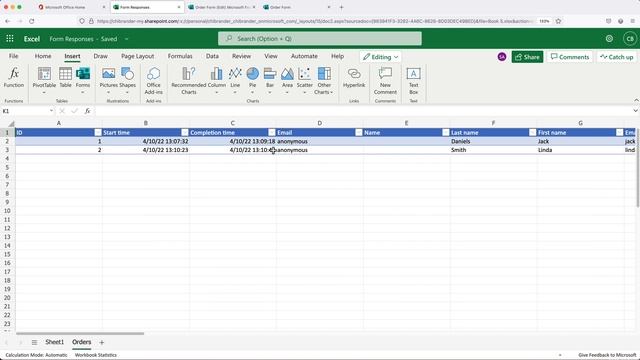
Task: Switch to the Data ribbon tab
Action: tap(212, 56)
